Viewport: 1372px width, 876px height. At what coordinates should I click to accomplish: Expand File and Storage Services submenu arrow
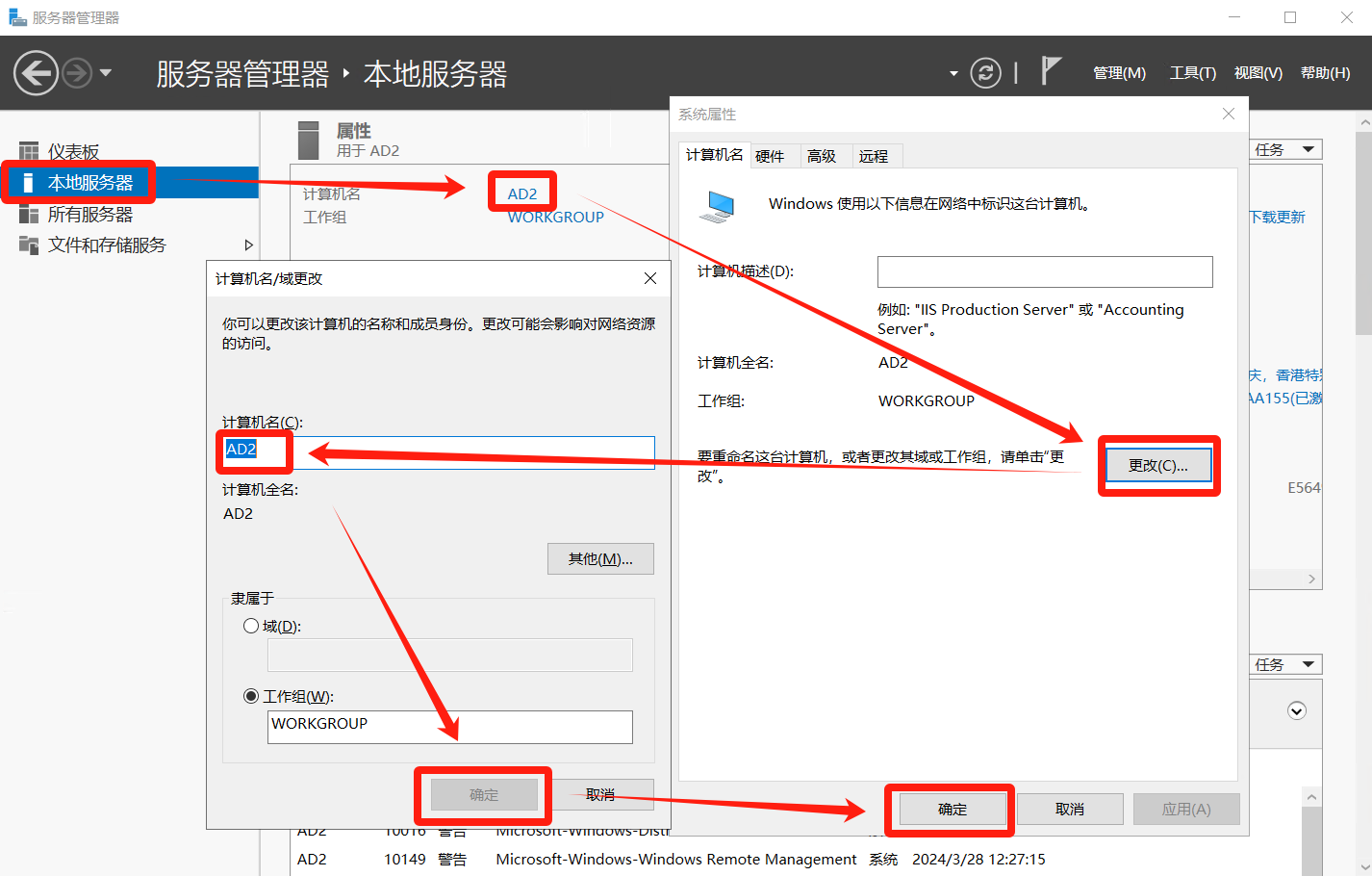tap(248, 245)
